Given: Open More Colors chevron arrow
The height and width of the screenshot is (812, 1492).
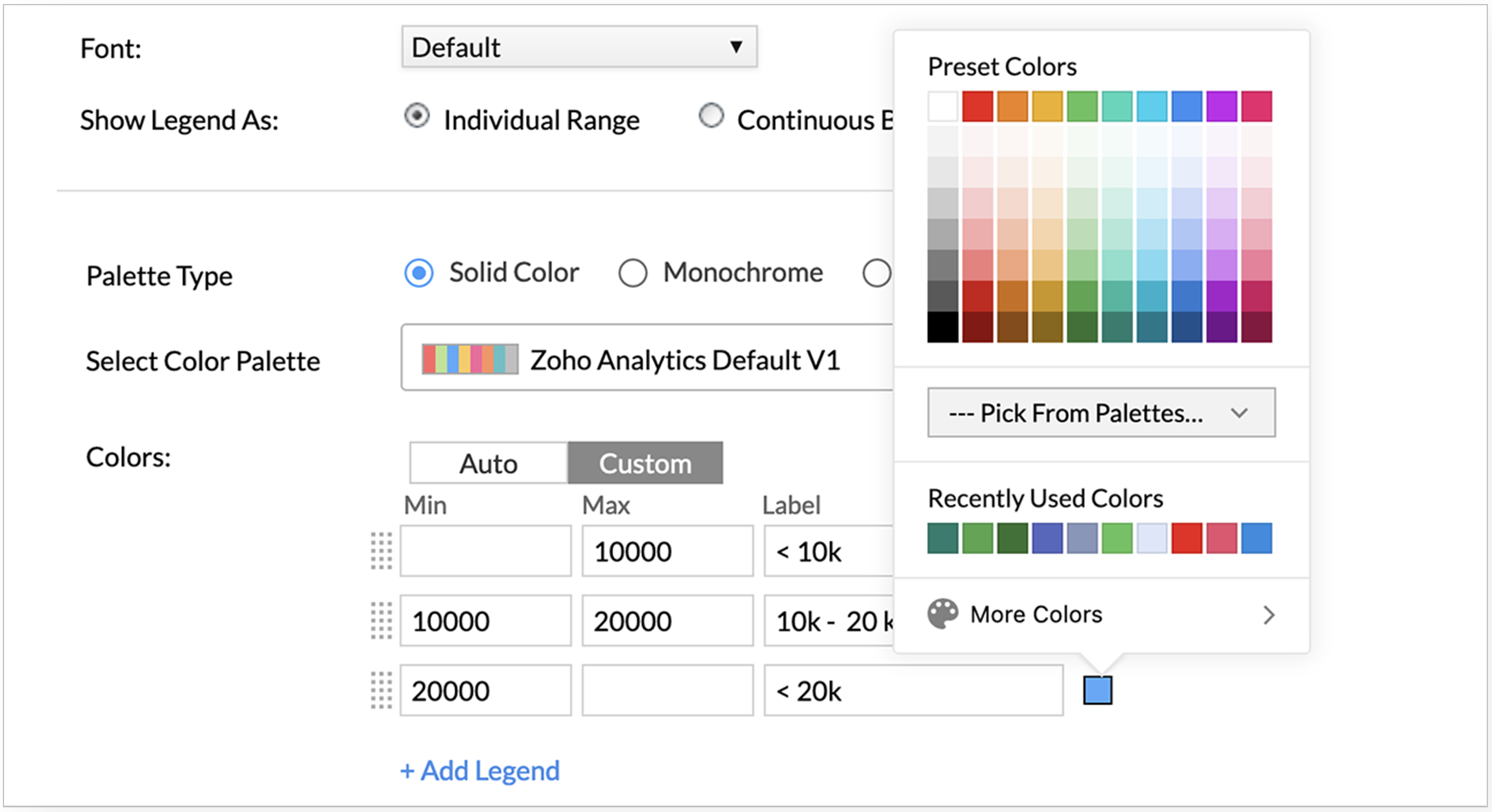Looking at the screenshot, I should click(1268, 614).
